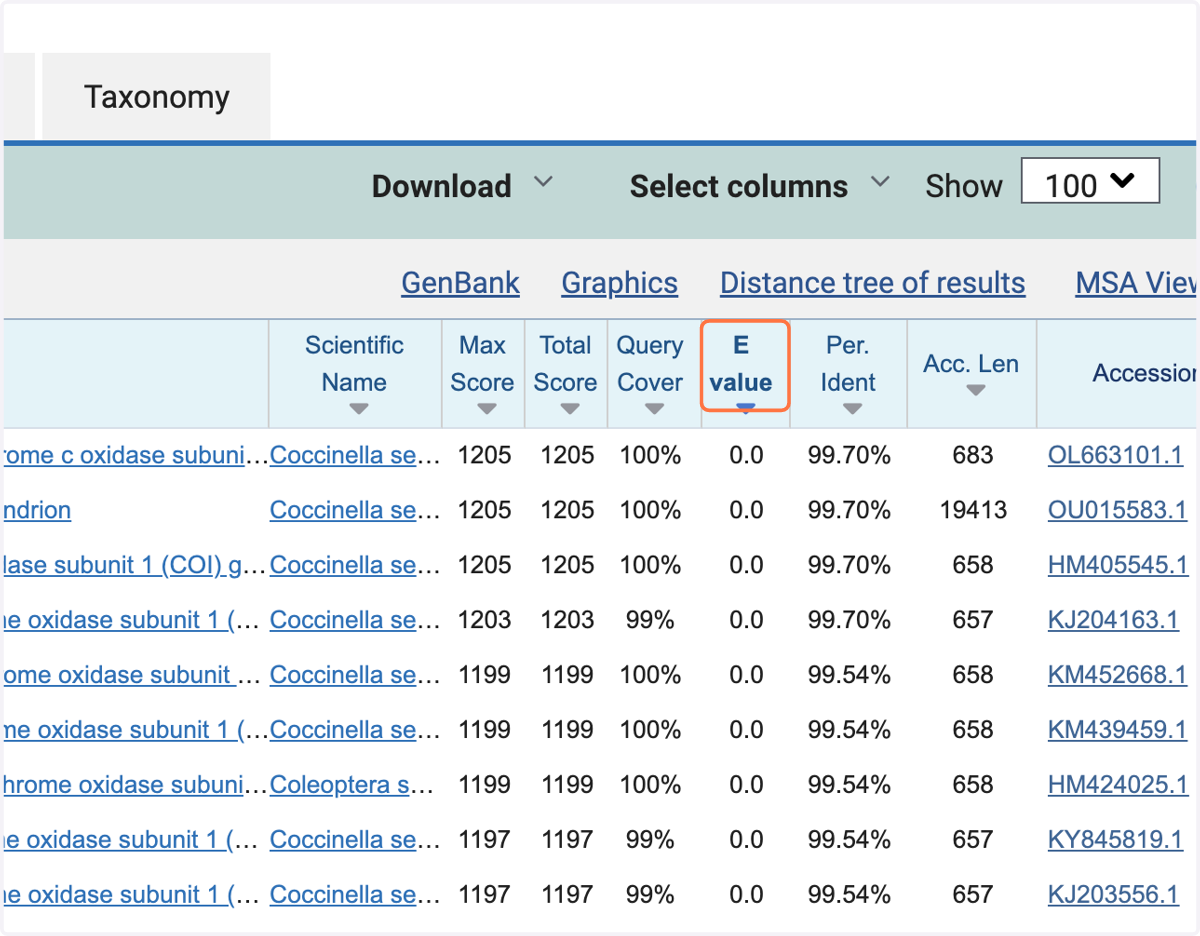
Task: Sort by E value arrow
Action: coord(745,406)
